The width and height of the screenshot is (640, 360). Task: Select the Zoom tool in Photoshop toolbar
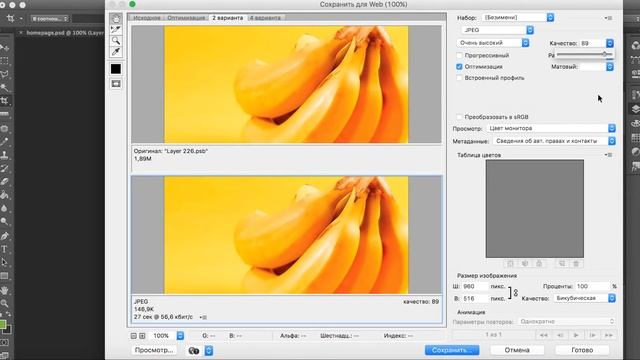tap(4, 303)
